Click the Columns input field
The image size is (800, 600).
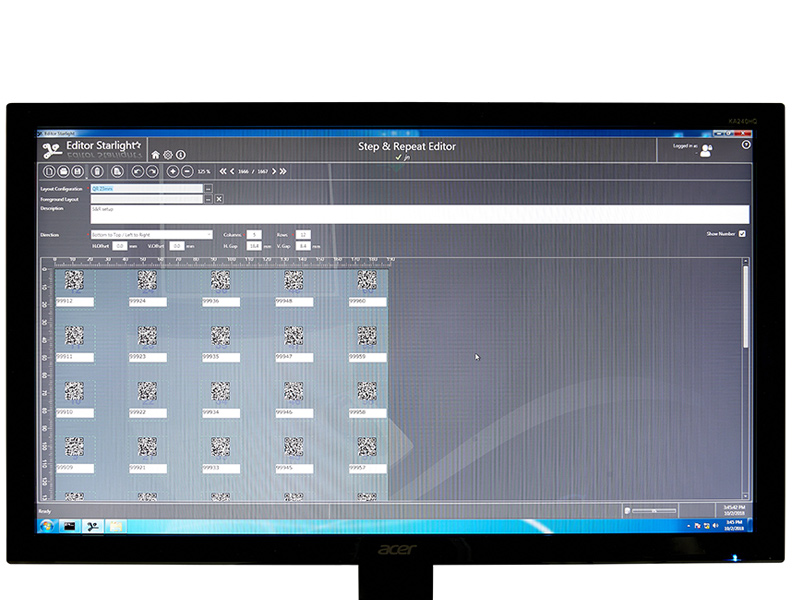coord(254,234)
